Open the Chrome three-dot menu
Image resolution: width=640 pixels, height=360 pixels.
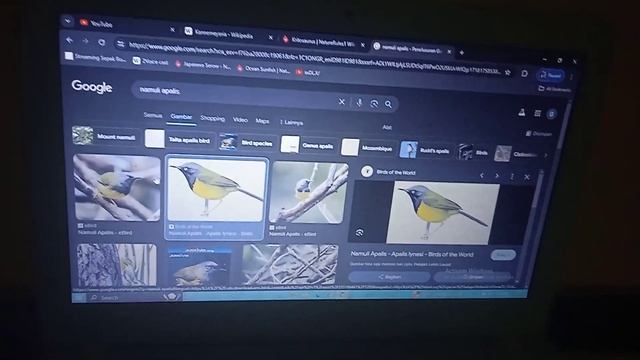(x=572, y=76)
